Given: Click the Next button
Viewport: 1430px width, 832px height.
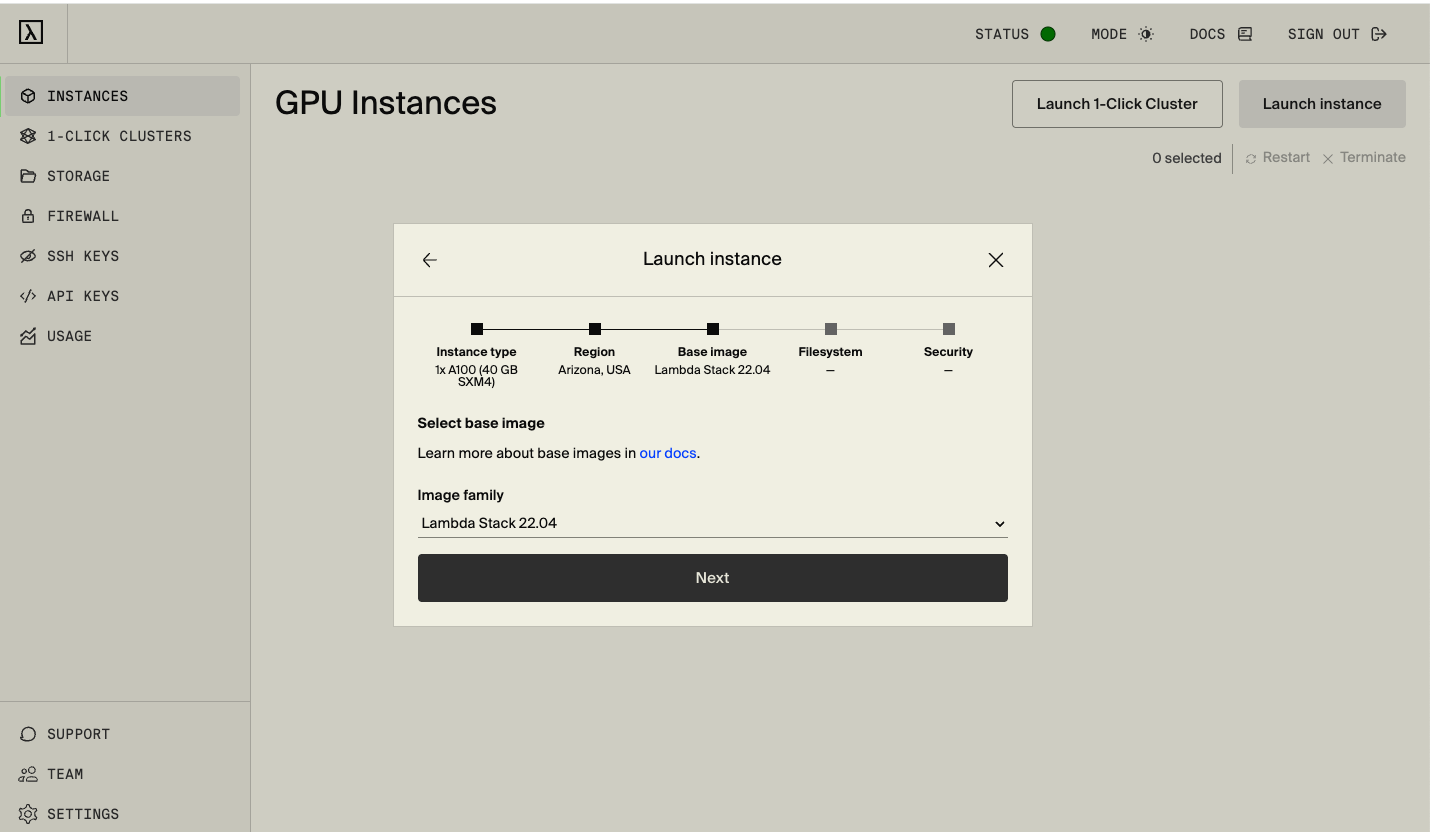Looking at the screenshot, I should [712, 577].
